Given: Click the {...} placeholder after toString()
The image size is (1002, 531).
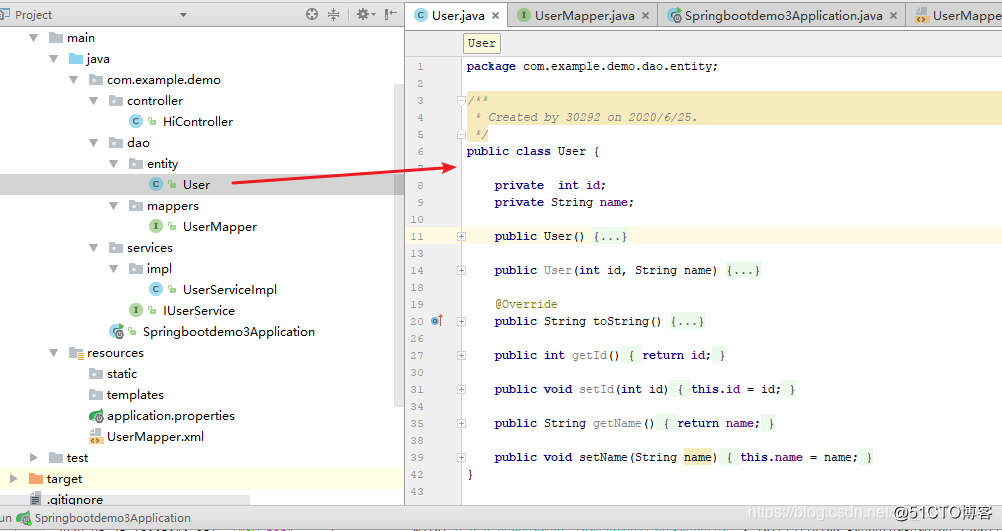Looking at the screenshot, I should [687, 321].
